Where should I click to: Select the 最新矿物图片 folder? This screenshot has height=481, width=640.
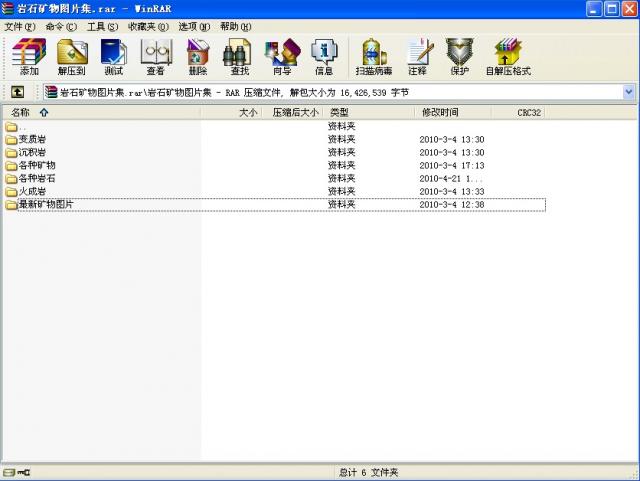tap(46, 204)
